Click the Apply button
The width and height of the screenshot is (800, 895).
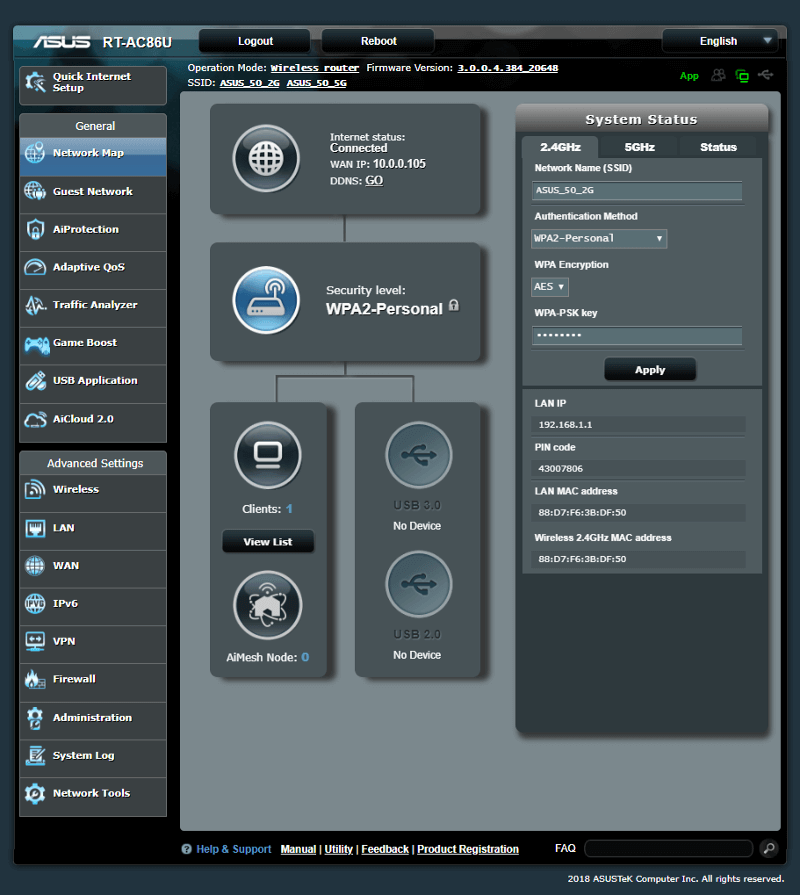click(650, 370)
